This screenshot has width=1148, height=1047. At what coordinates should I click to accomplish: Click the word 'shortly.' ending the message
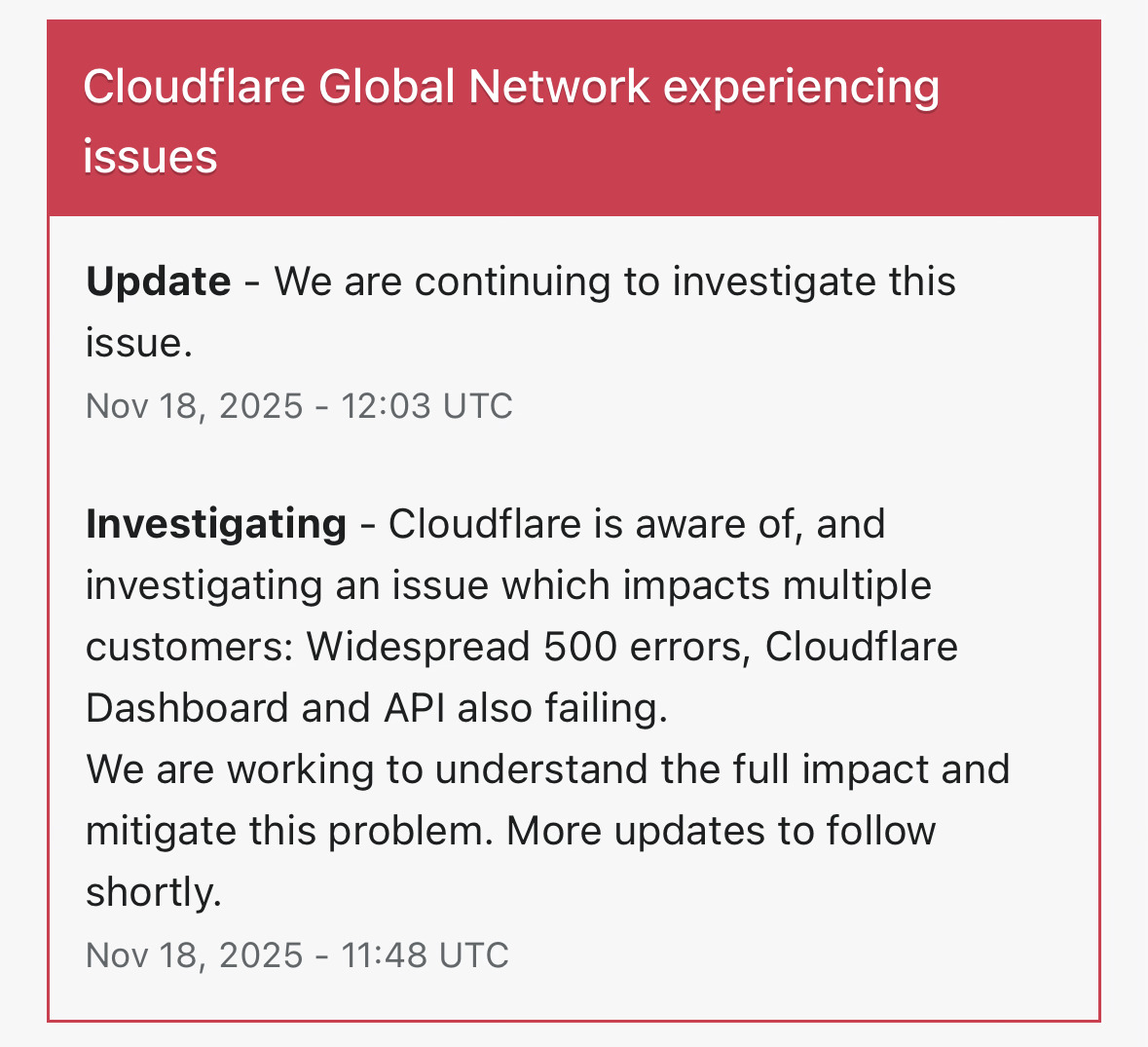(154, 892)
